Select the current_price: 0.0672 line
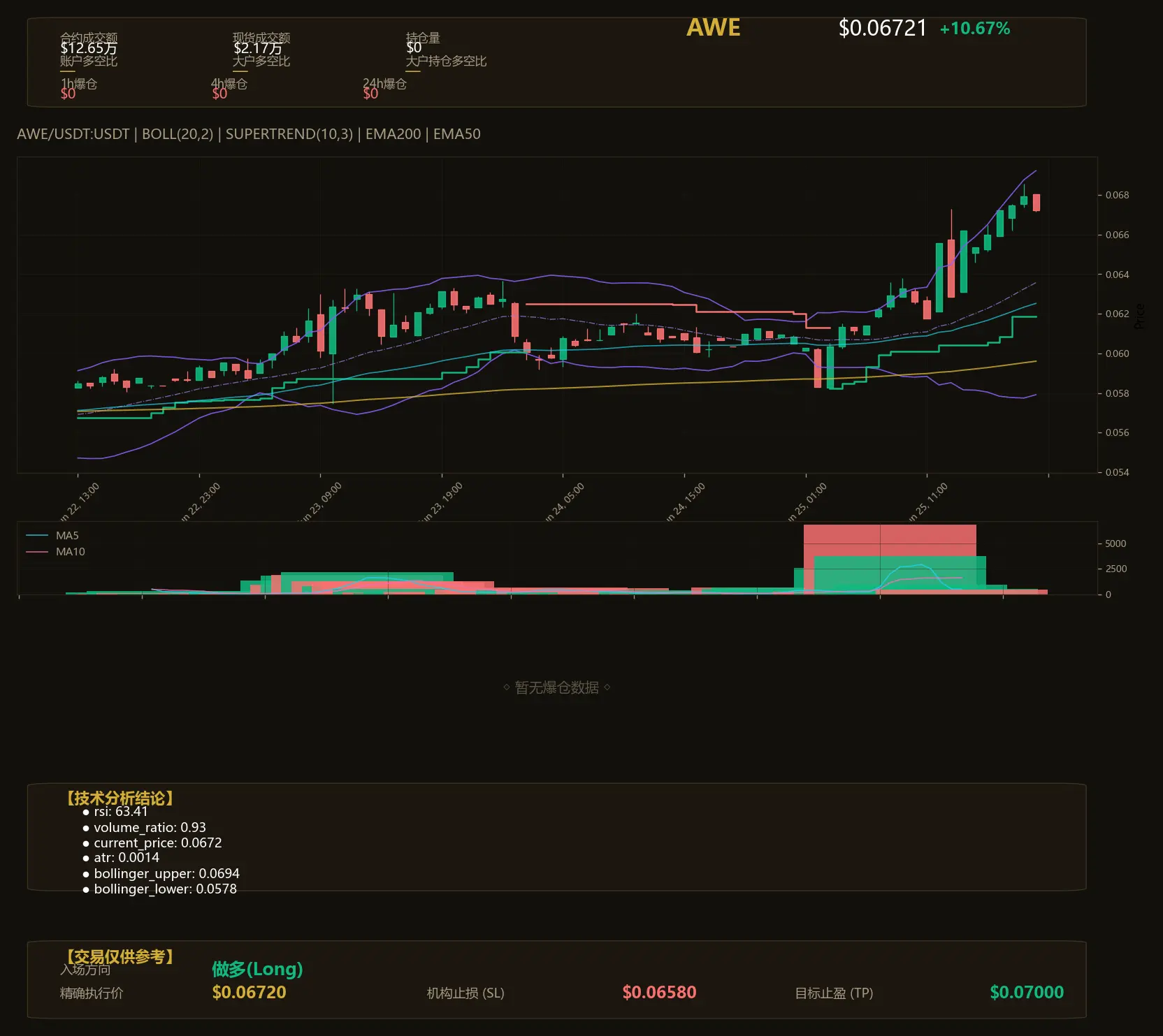Screen dimensions: 1163x1036 pyautogui.click(x=158, y=843)
